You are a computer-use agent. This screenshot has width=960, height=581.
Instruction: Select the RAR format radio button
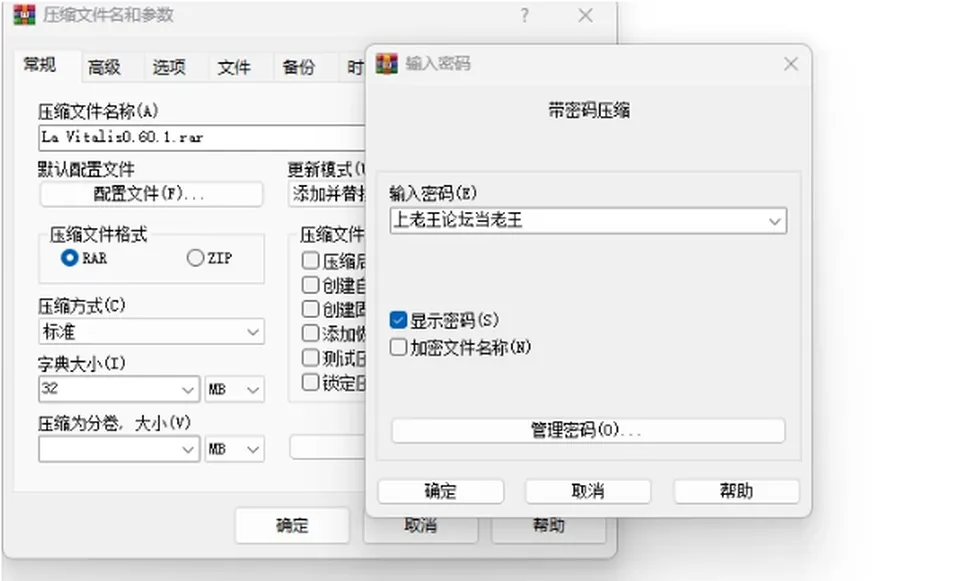[70, 258]
